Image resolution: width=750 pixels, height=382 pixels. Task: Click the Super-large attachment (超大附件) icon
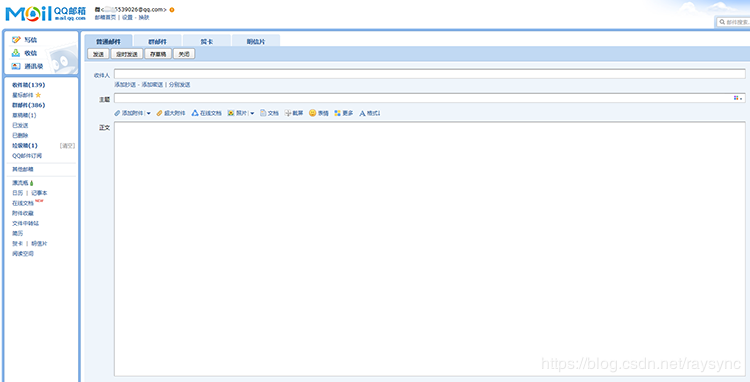coord(160,113)
